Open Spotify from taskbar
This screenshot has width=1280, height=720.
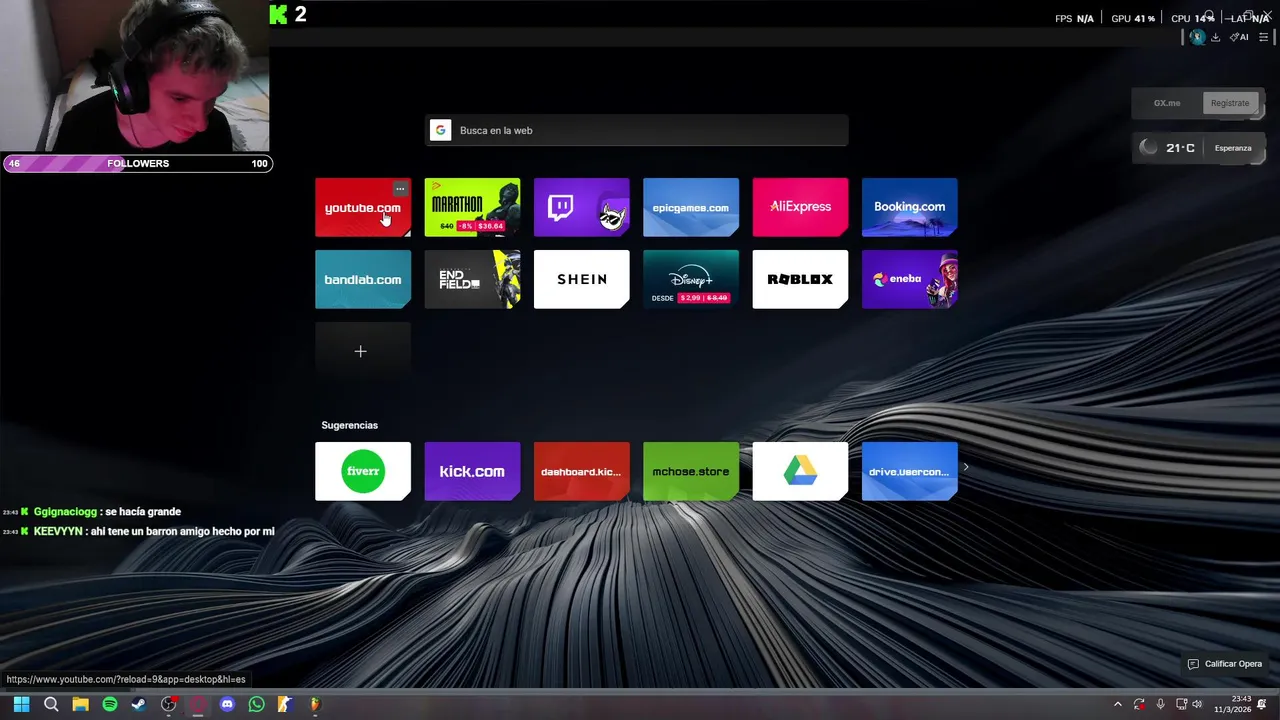click(110, 704)
